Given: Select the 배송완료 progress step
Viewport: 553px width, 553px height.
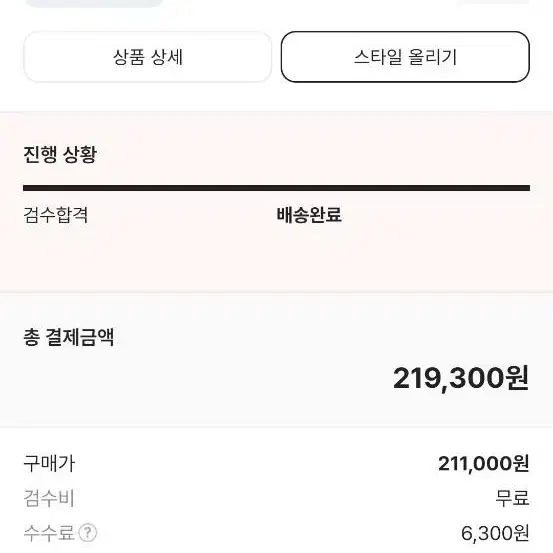Looking at the screenshot, I should [x=309, y=215].
